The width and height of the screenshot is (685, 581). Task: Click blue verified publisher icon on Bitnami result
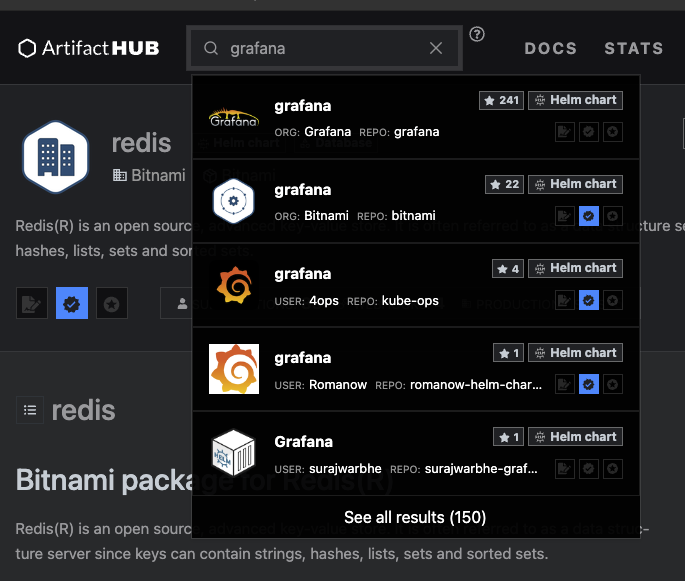588,216
